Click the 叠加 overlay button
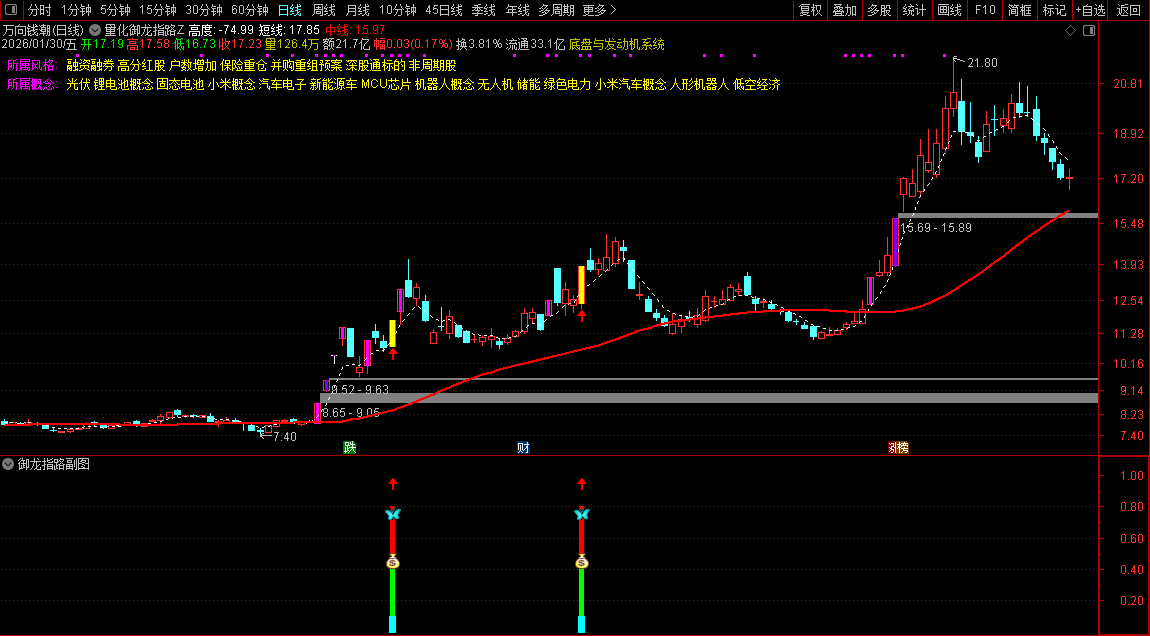This screenshot has width=1150, height=636. pyautogui.click(x=844, y=10)
